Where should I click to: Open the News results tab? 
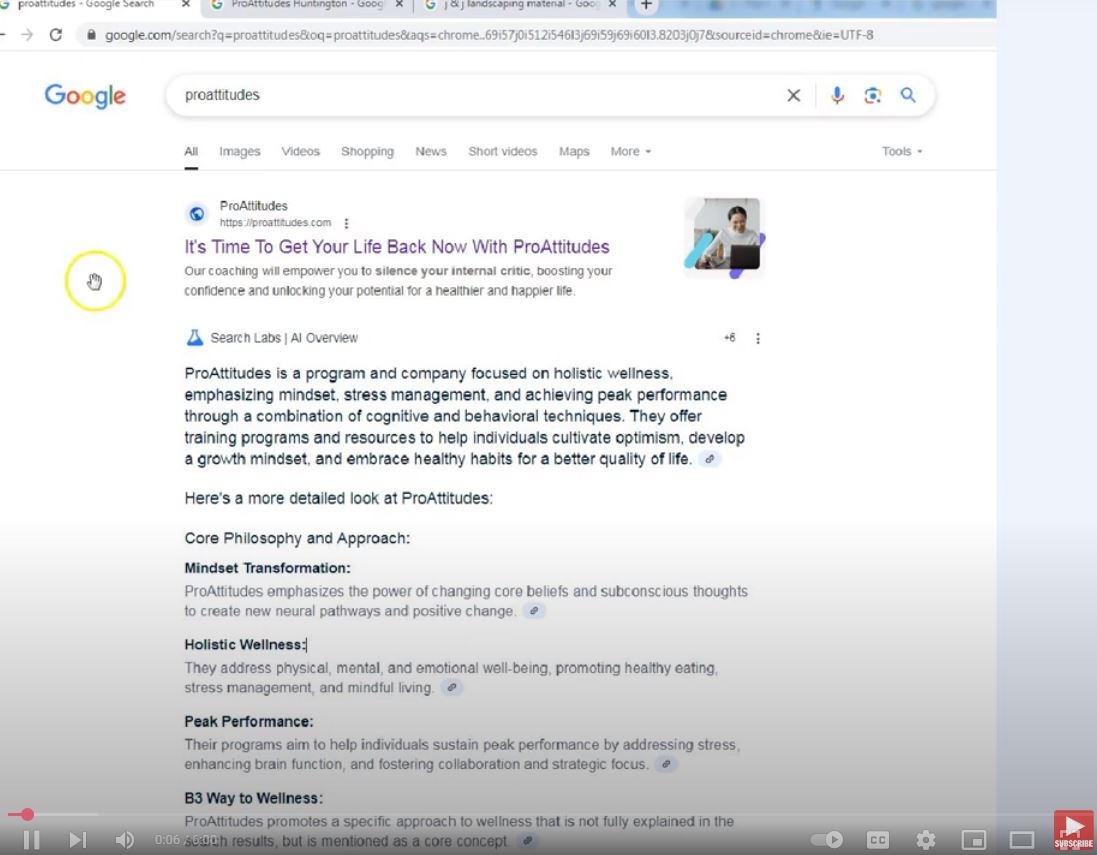pos(431,152)
